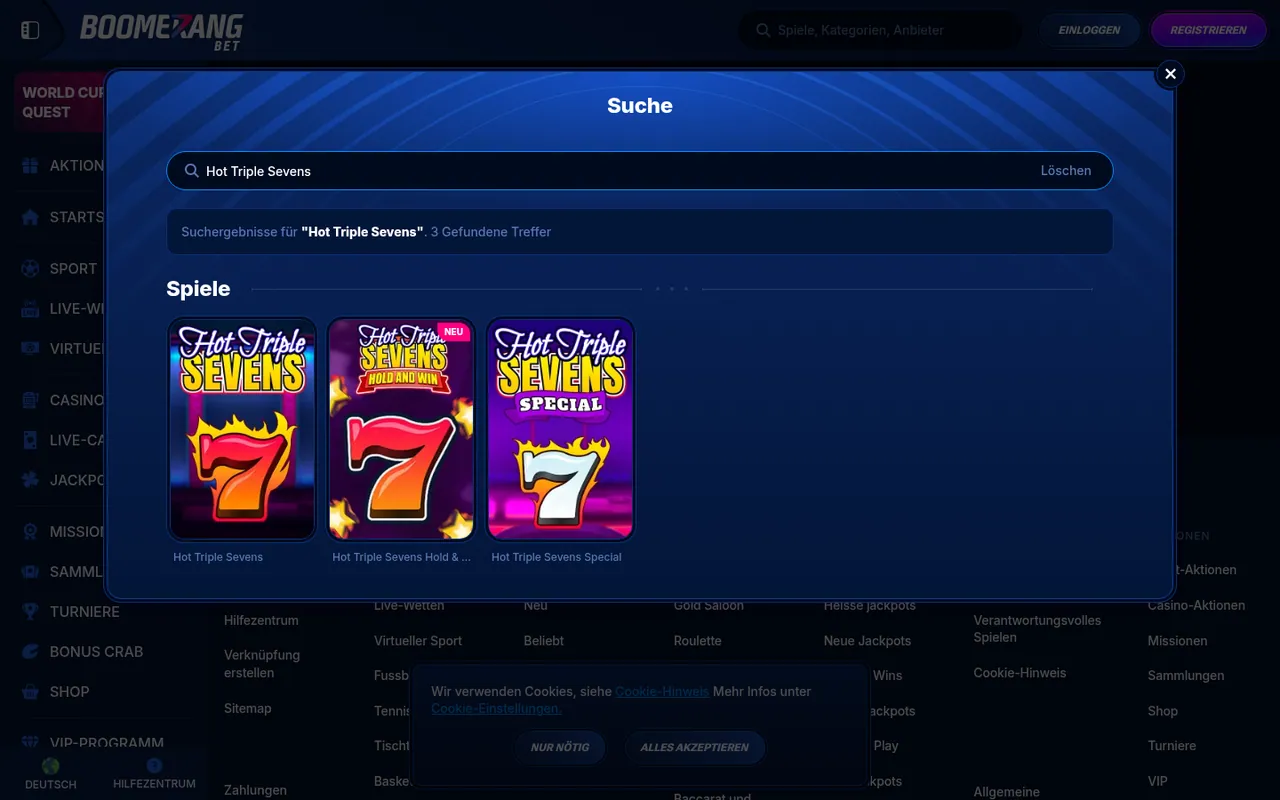Open footer Sammlungen link

tap(1186, 675)
